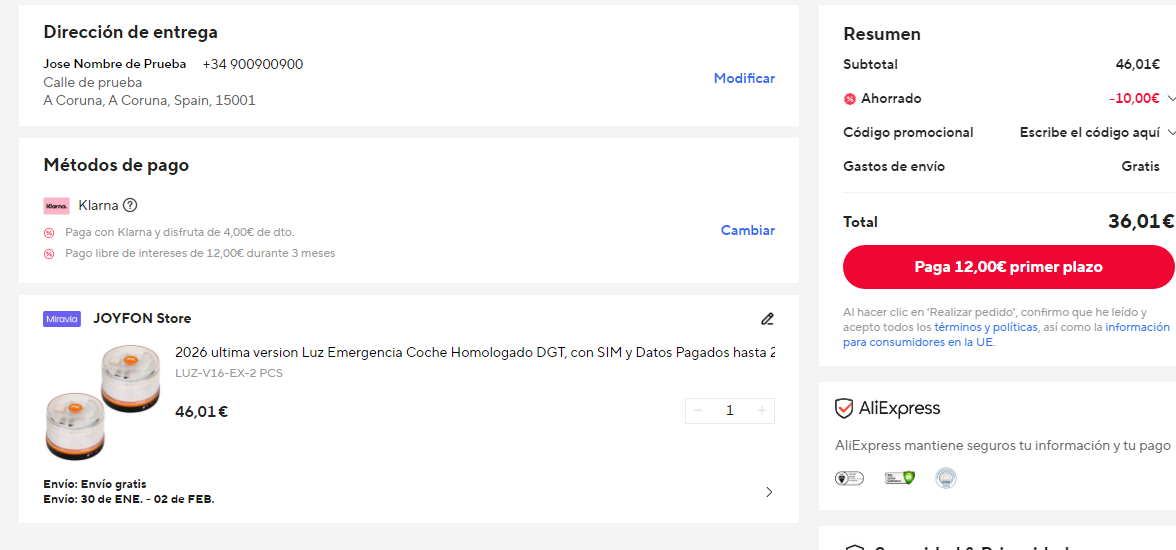Click Escribe el código aquí field
Screen dimensions: 1176x550
tap(1090, 133)
